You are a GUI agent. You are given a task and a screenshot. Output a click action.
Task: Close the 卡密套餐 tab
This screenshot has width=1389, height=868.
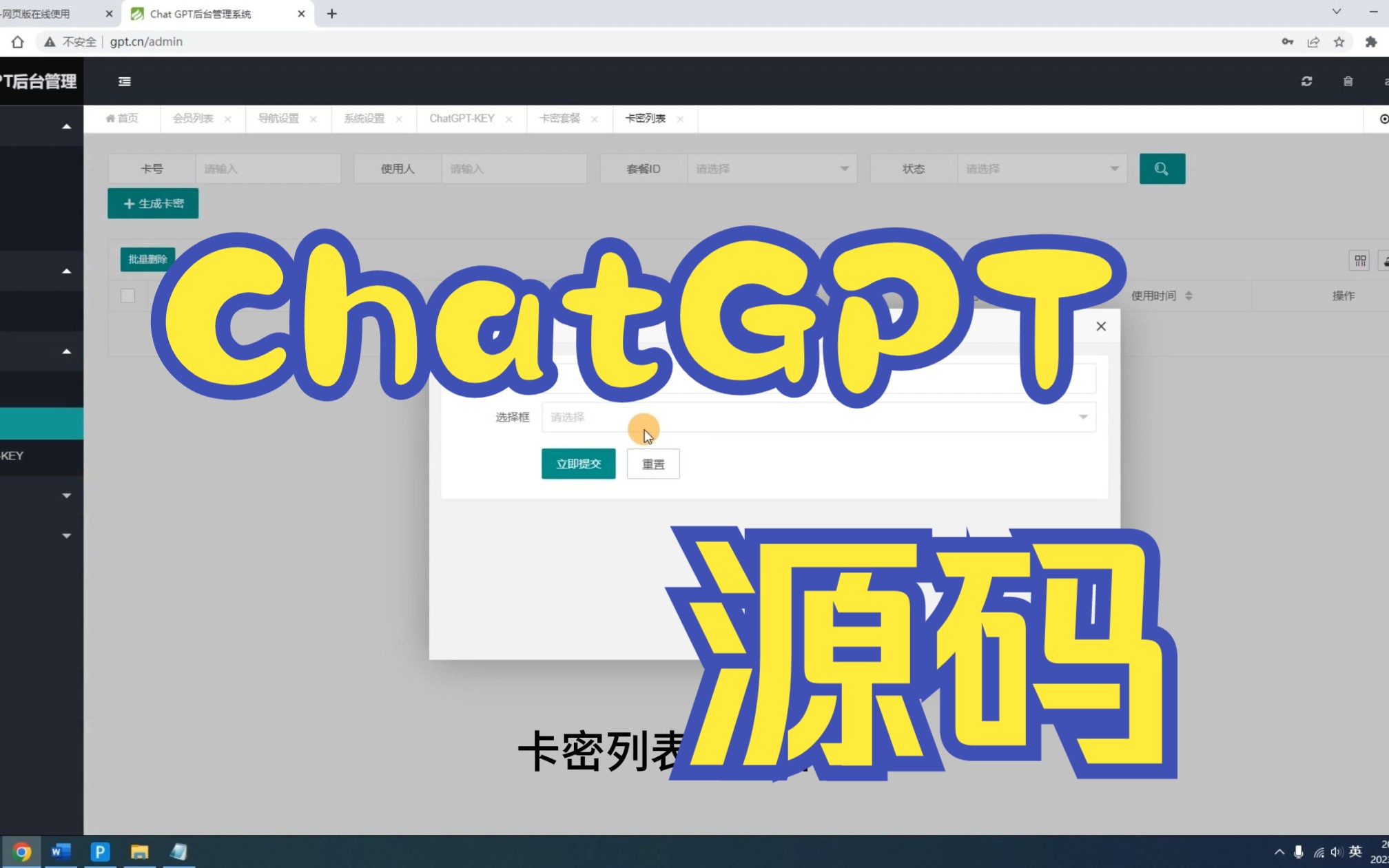pyautogui.click(x=595, y=119)
